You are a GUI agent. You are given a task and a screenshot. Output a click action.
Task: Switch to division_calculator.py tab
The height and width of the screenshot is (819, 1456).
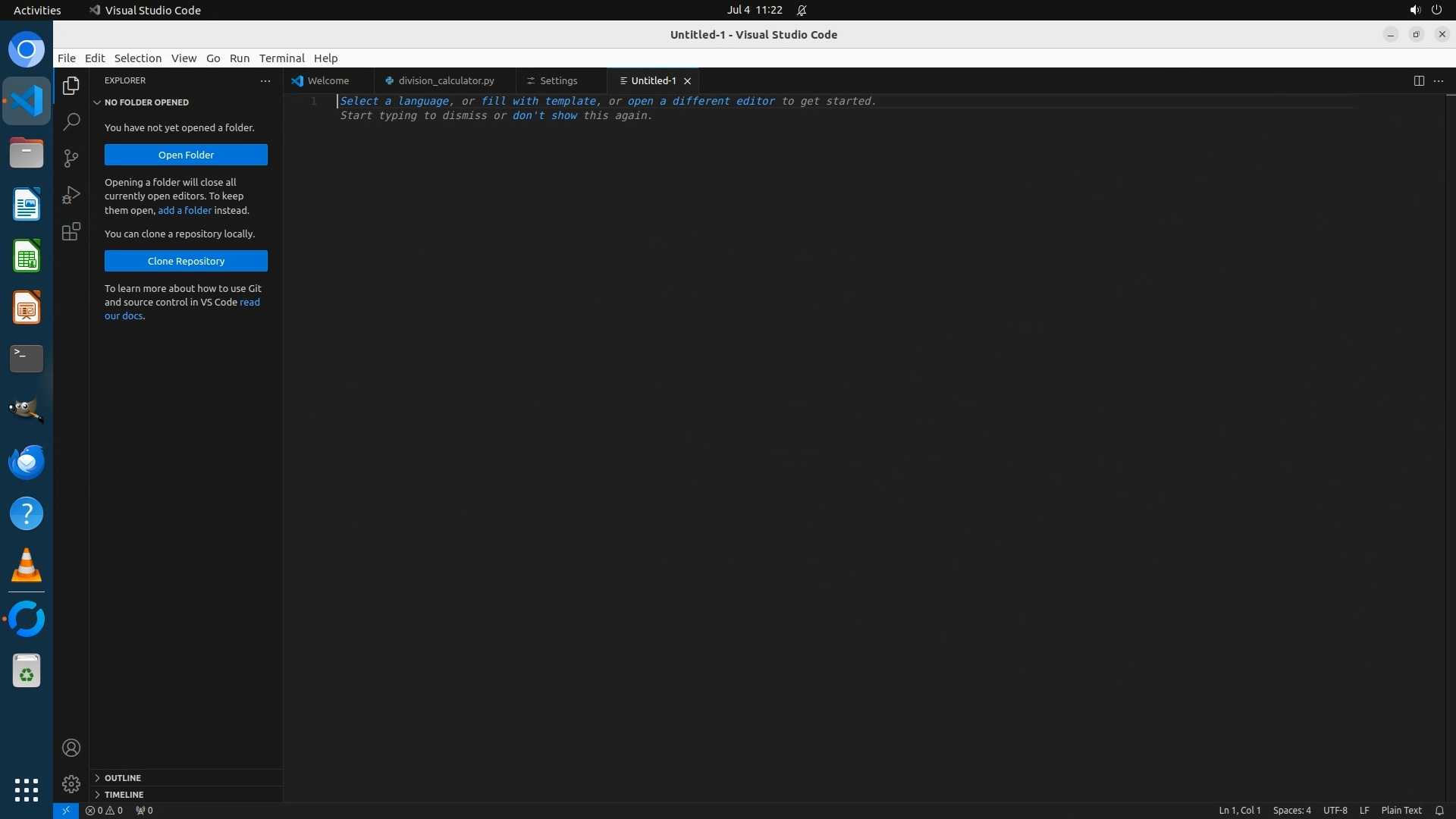pyautogui.click(x=446, y=80)
